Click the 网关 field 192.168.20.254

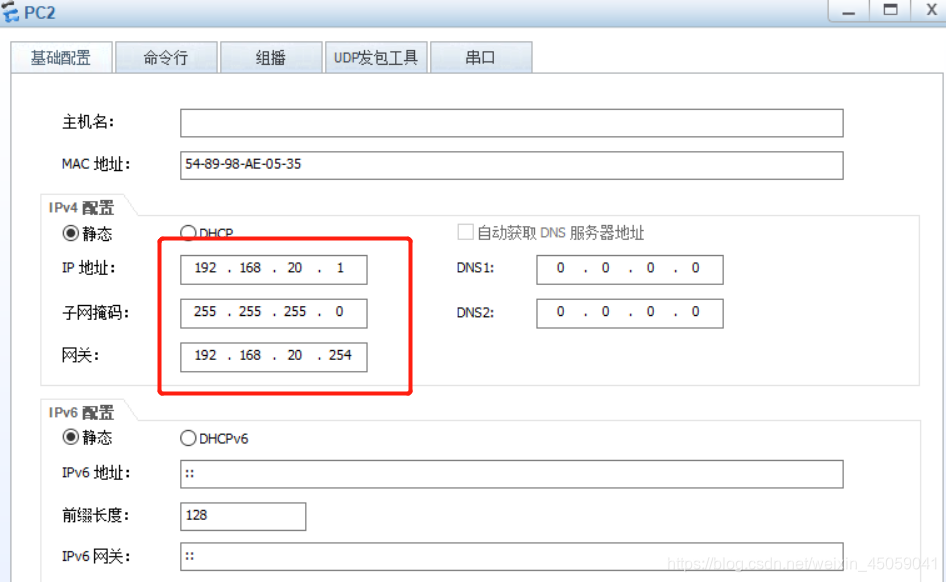click(273, 356)
